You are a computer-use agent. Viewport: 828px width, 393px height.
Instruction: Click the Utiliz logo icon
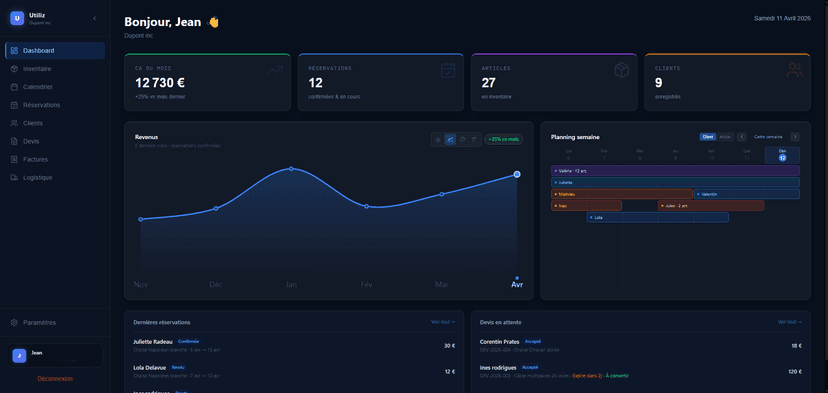coord(17,18)
